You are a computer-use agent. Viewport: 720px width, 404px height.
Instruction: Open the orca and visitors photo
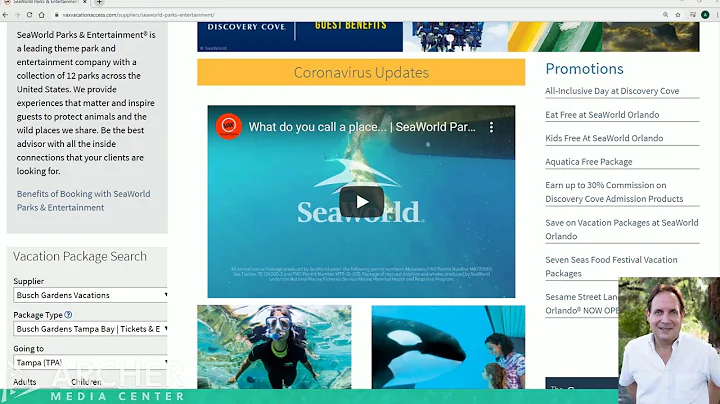pos(448,347)
